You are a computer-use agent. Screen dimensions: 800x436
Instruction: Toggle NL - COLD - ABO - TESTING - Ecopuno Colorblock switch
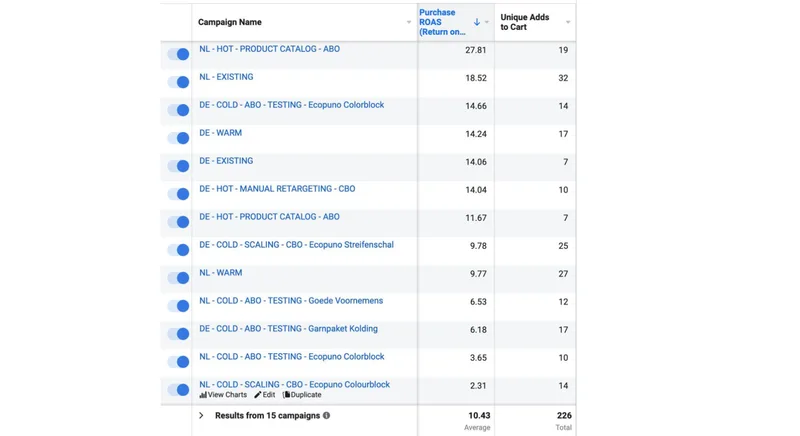tap(178, 362)
